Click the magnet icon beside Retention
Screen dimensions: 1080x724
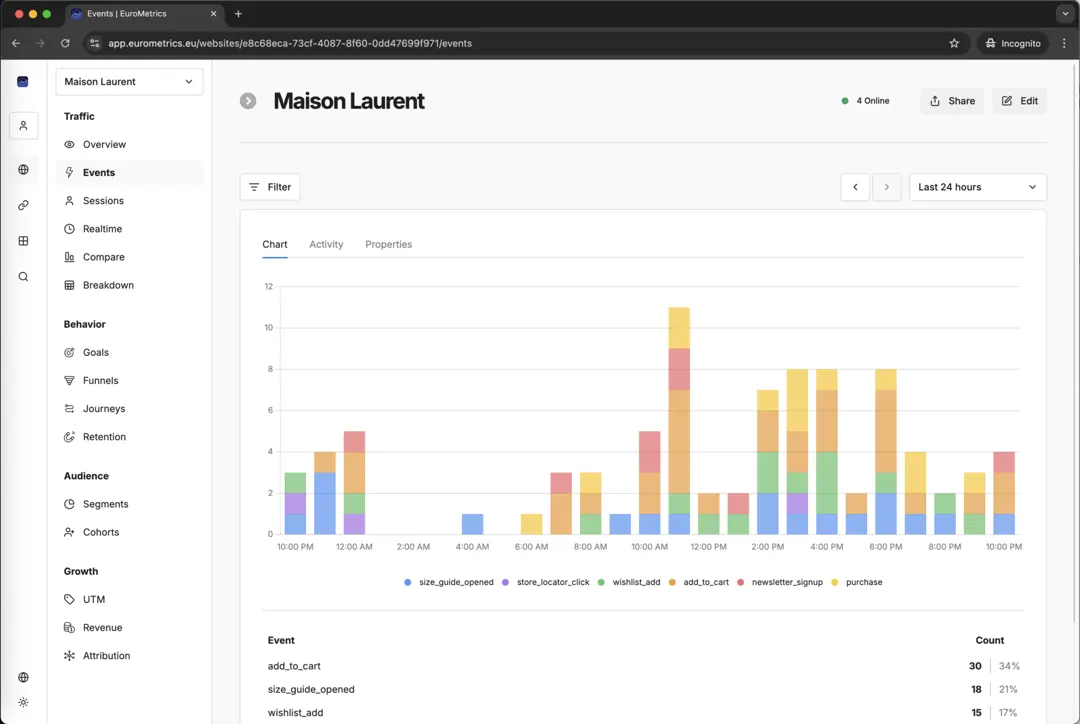pyautogui.click(x=69, y=437)
